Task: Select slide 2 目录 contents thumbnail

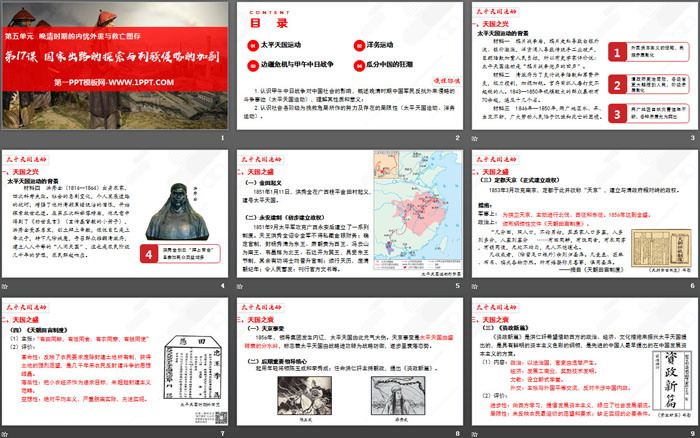Action: click(350, 66)
